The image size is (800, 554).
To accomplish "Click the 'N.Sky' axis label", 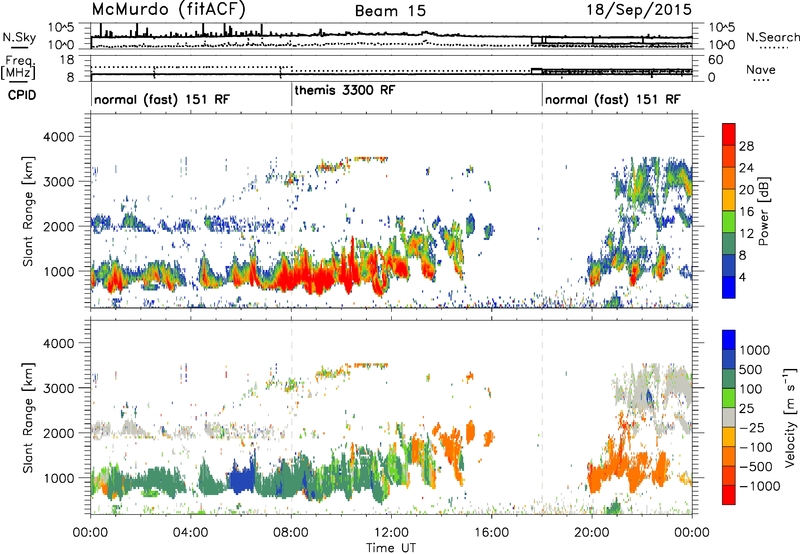I will [x=19, y=38].
